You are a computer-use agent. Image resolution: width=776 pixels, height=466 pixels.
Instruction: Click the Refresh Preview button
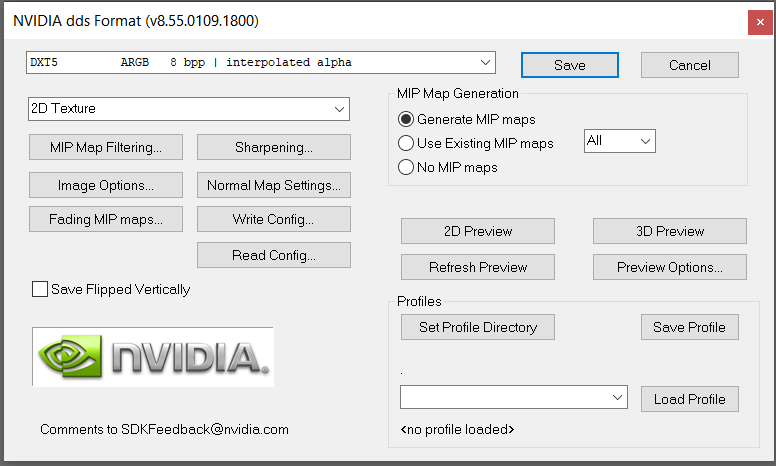point(478,267)
